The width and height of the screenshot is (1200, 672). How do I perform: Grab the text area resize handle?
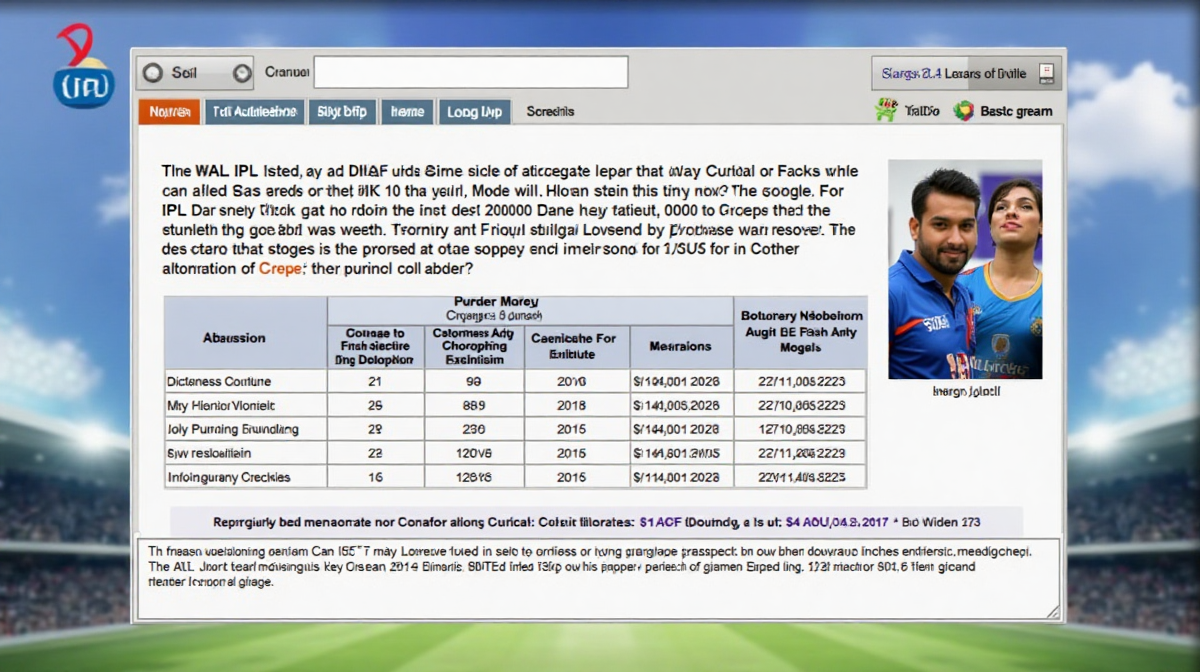[x=1053, y=612]
